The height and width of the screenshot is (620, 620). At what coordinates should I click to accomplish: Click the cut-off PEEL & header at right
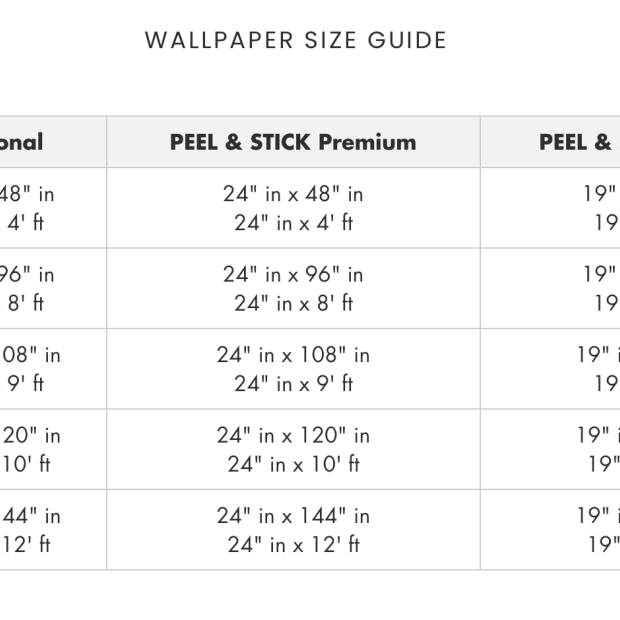coord(577,142)
